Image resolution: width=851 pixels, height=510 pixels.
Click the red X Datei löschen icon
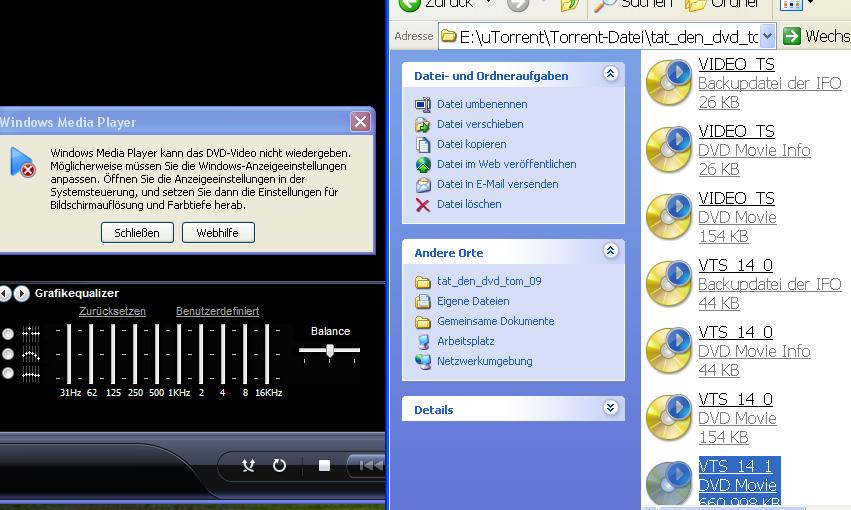422,204
